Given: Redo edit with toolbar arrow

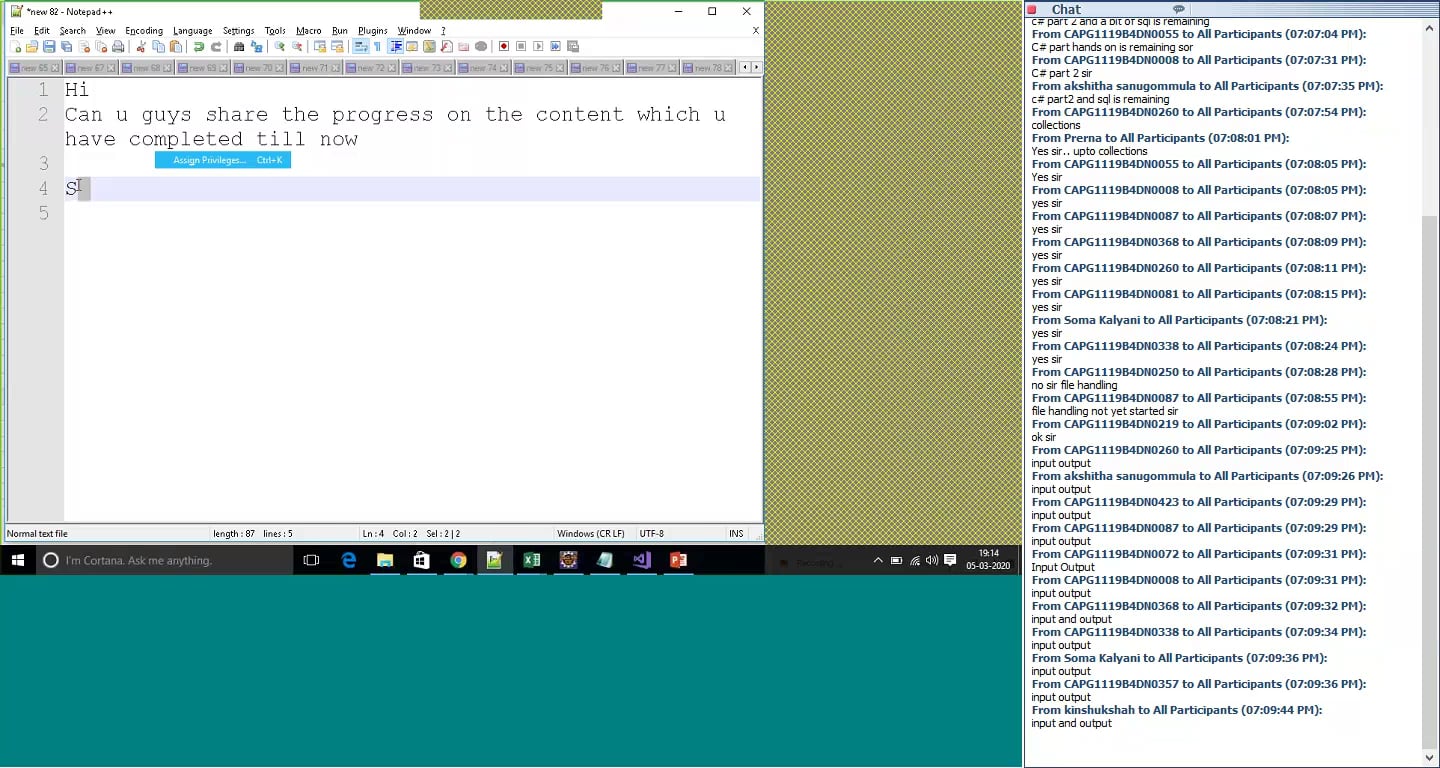Looking at the screenshot, I should [216, 46].
